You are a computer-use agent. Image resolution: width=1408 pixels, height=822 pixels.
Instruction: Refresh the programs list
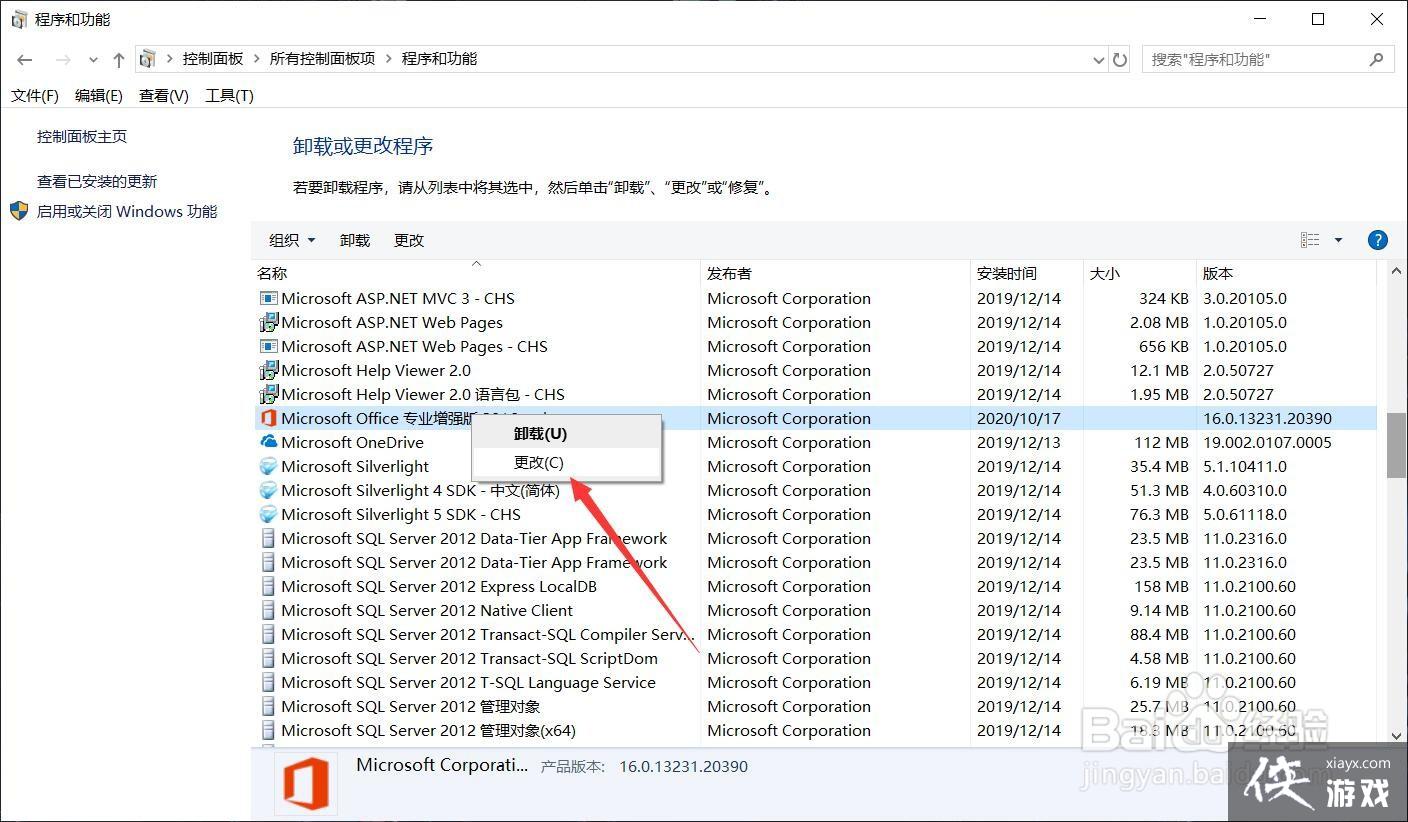click(1120, 60)
